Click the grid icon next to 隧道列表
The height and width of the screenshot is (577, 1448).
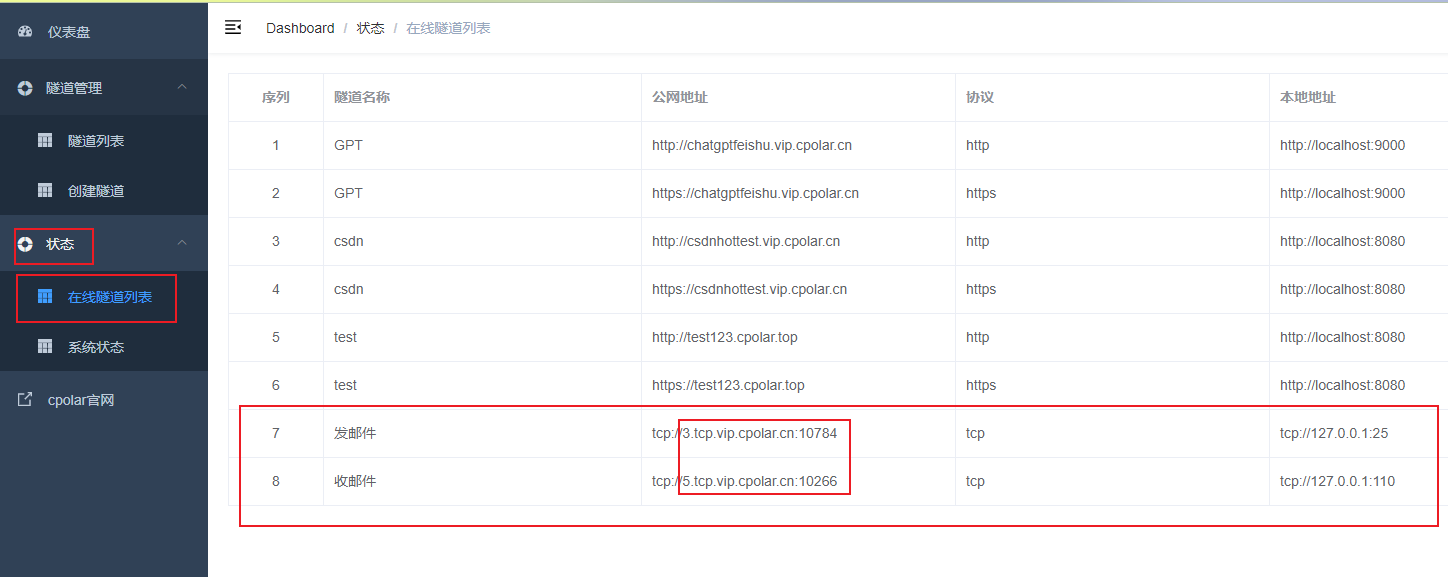(x=45, y=141)
